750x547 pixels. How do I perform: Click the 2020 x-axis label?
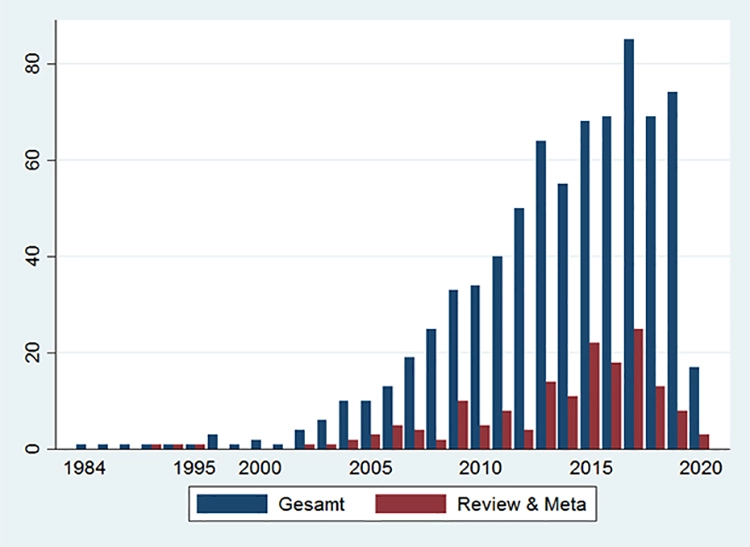(x=700, y=468)
